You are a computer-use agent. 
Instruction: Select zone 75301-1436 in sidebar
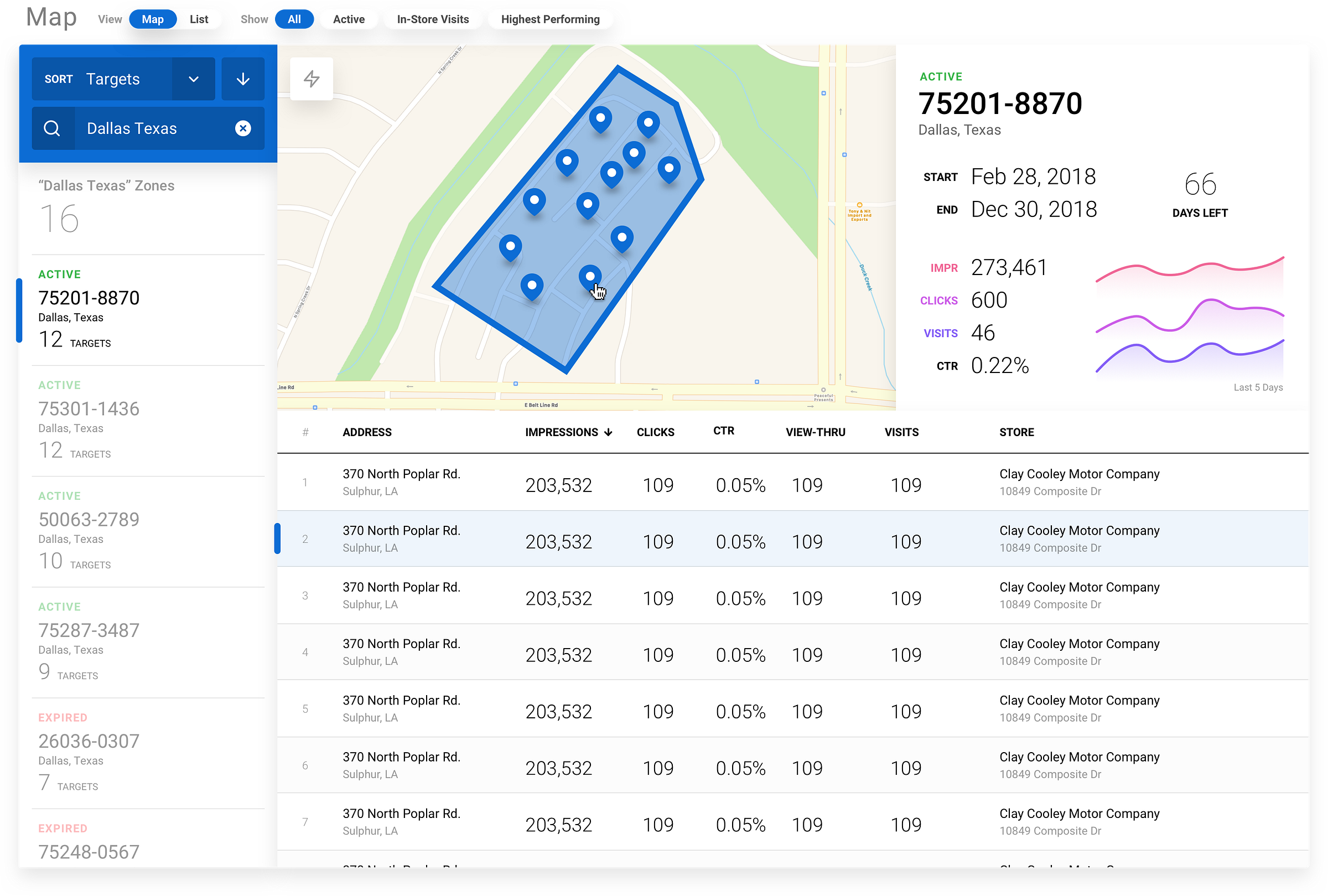[x=89, y=408]
